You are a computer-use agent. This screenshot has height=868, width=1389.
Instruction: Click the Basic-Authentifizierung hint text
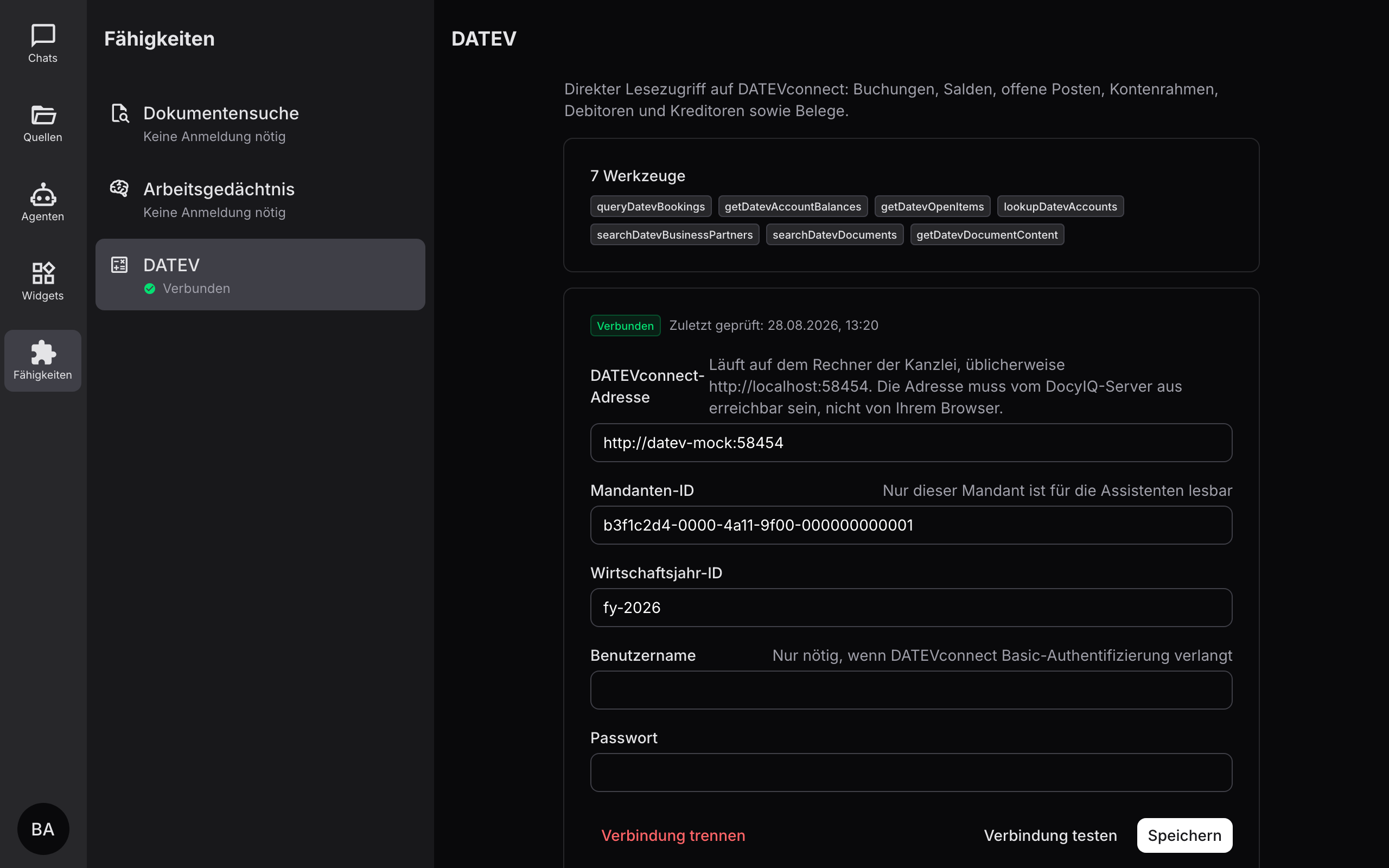point(1002,655)
